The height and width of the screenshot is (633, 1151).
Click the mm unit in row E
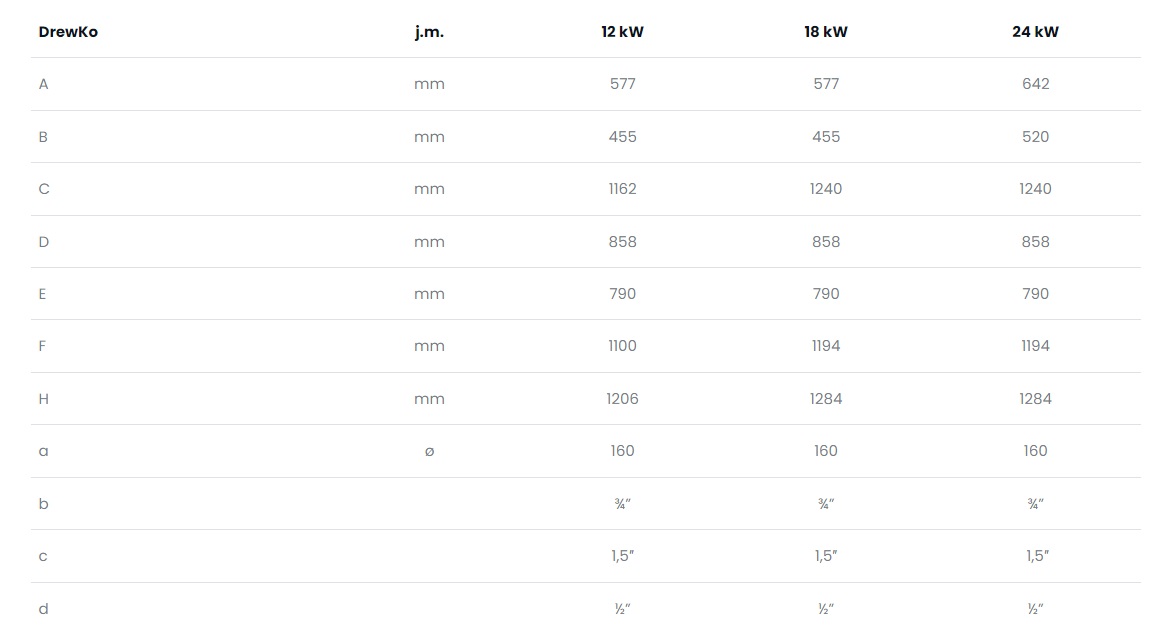tap(429, 294)
